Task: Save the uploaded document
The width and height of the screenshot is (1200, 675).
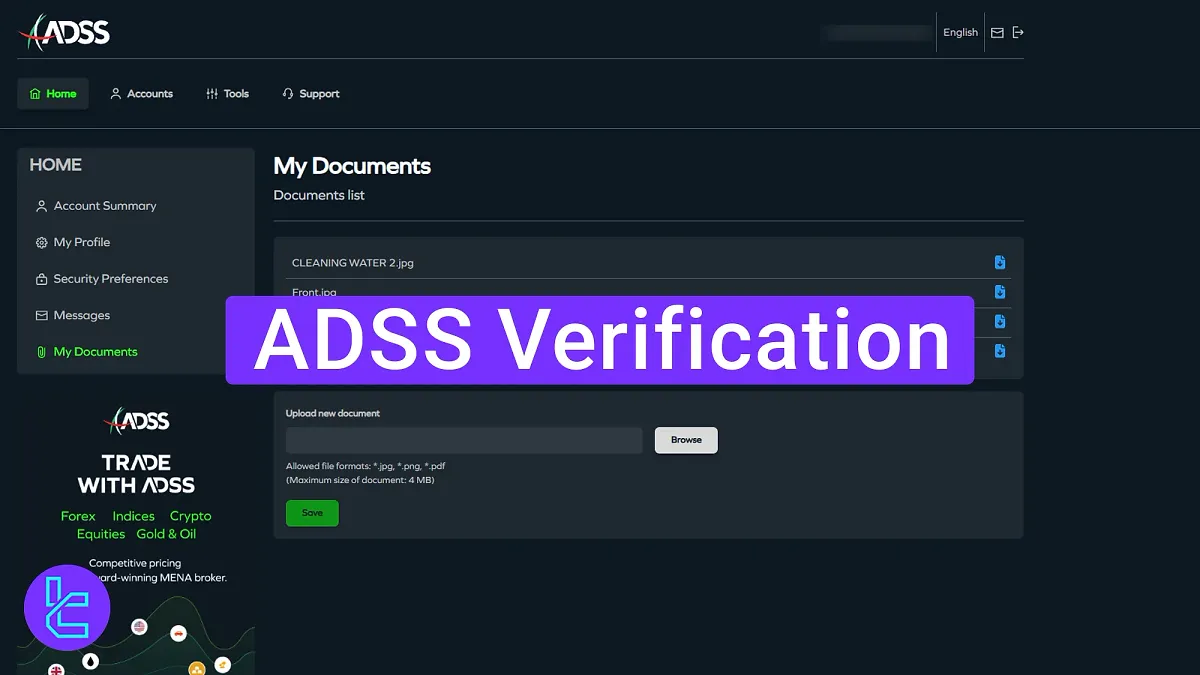Action: (311, 512)
